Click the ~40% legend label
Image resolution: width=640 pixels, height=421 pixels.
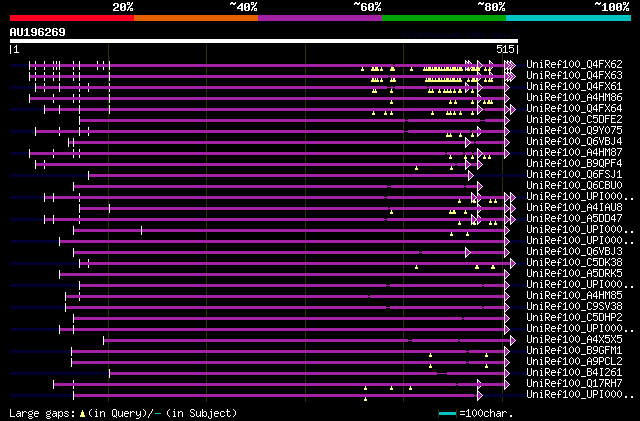(243, 7)
